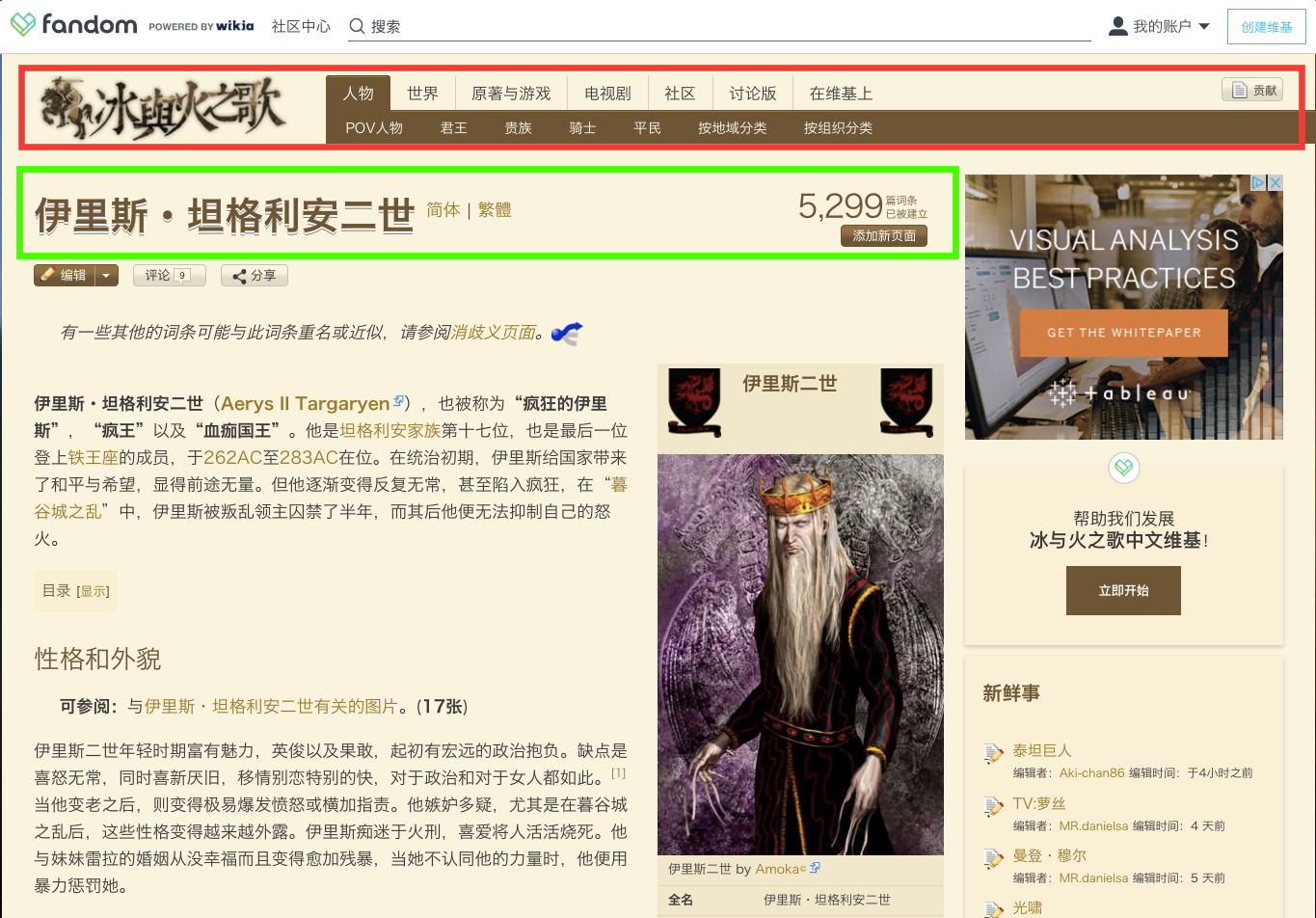Click footnote reference [1]

619,773
